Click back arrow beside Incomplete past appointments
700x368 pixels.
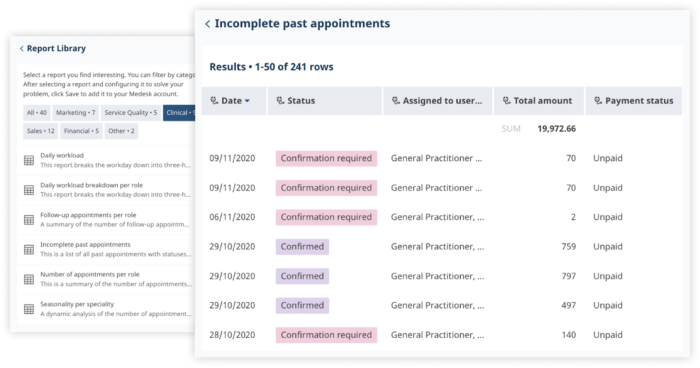pyautogui.click(x=207, y=24)
